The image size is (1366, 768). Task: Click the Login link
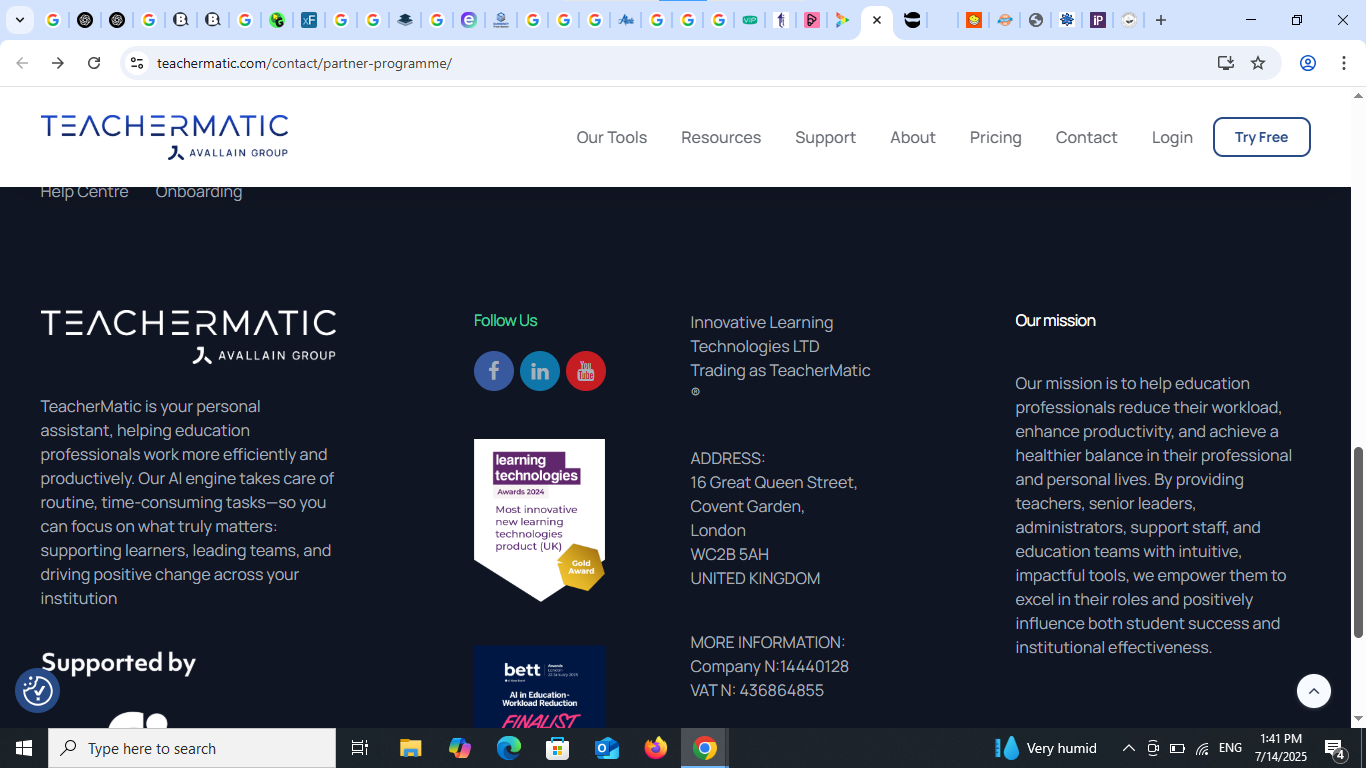pyautogui.click(x=1172, y=137)
